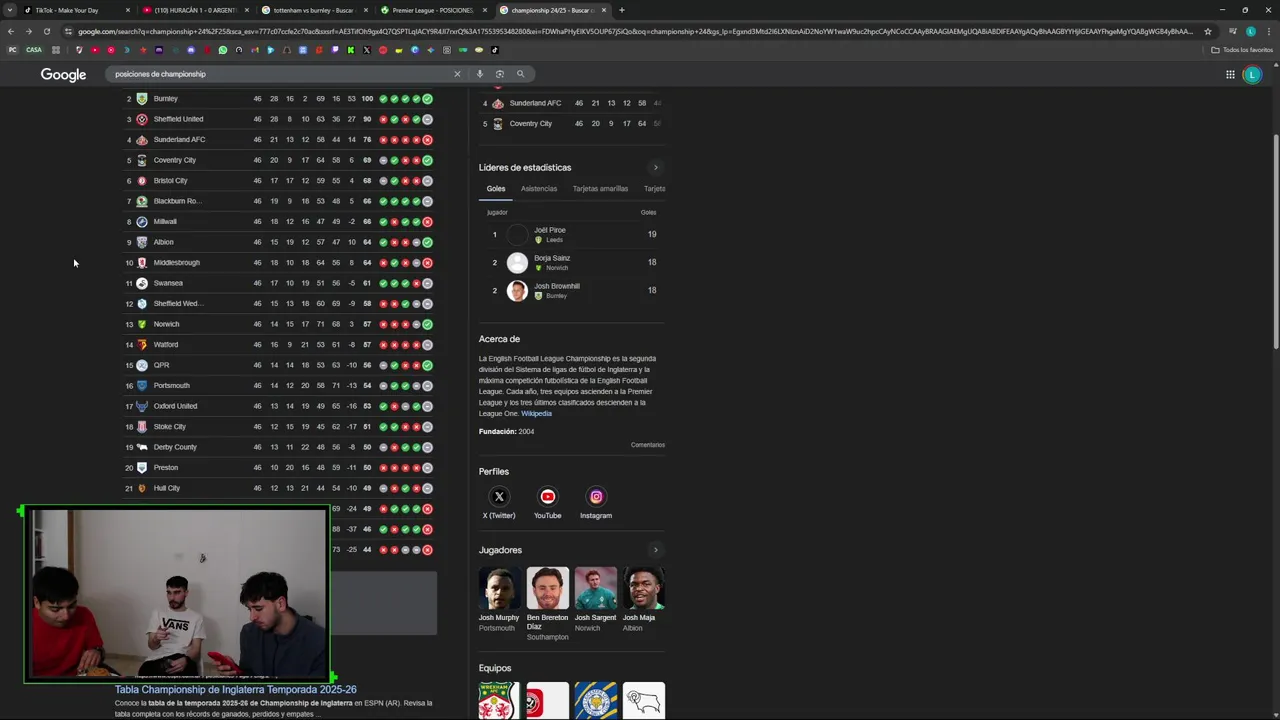Open Derby County crest under Equipos

[644, 701]
